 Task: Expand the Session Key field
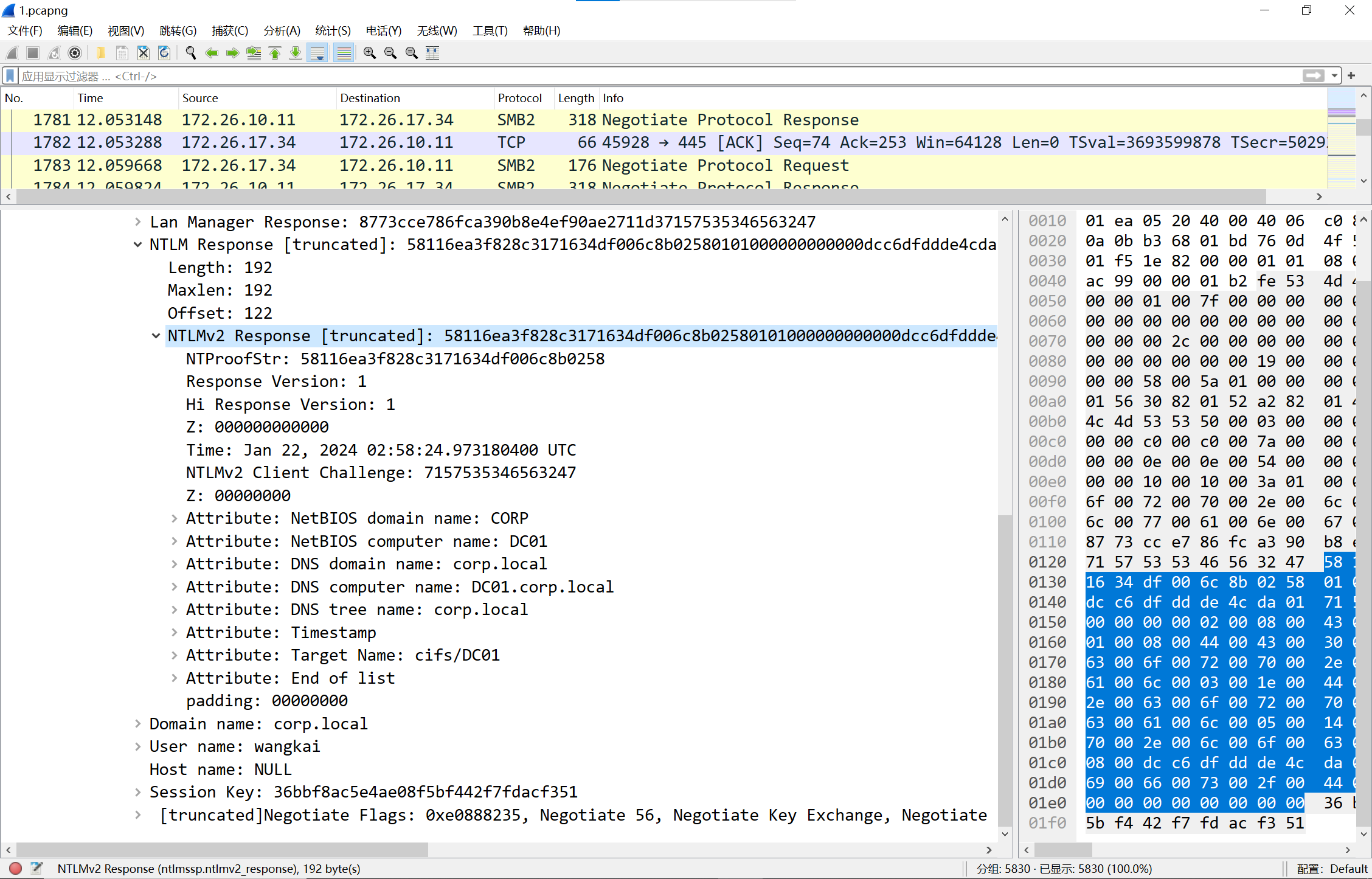click(x=138, y=792)
